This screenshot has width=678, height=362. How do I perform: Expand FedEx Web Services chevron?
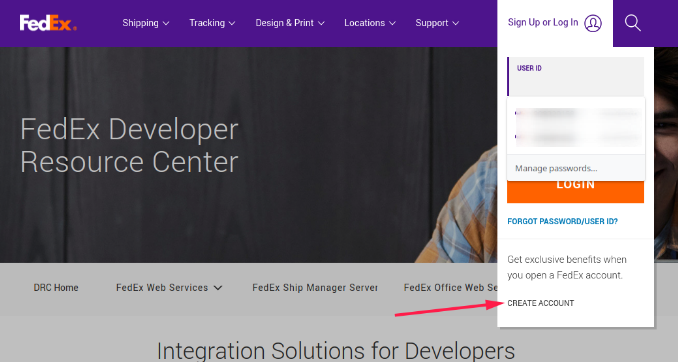pos(218,288)
